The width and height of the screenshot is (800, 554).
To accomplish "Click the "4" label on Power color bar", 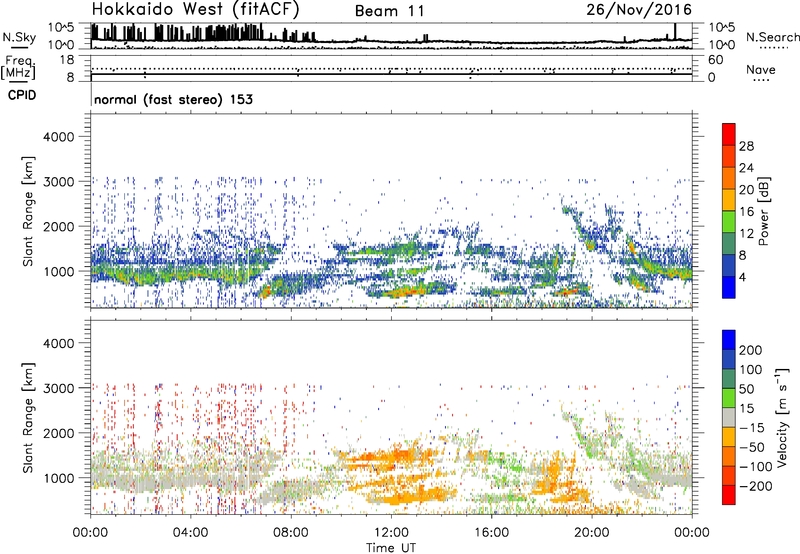I will click(743, 277).
